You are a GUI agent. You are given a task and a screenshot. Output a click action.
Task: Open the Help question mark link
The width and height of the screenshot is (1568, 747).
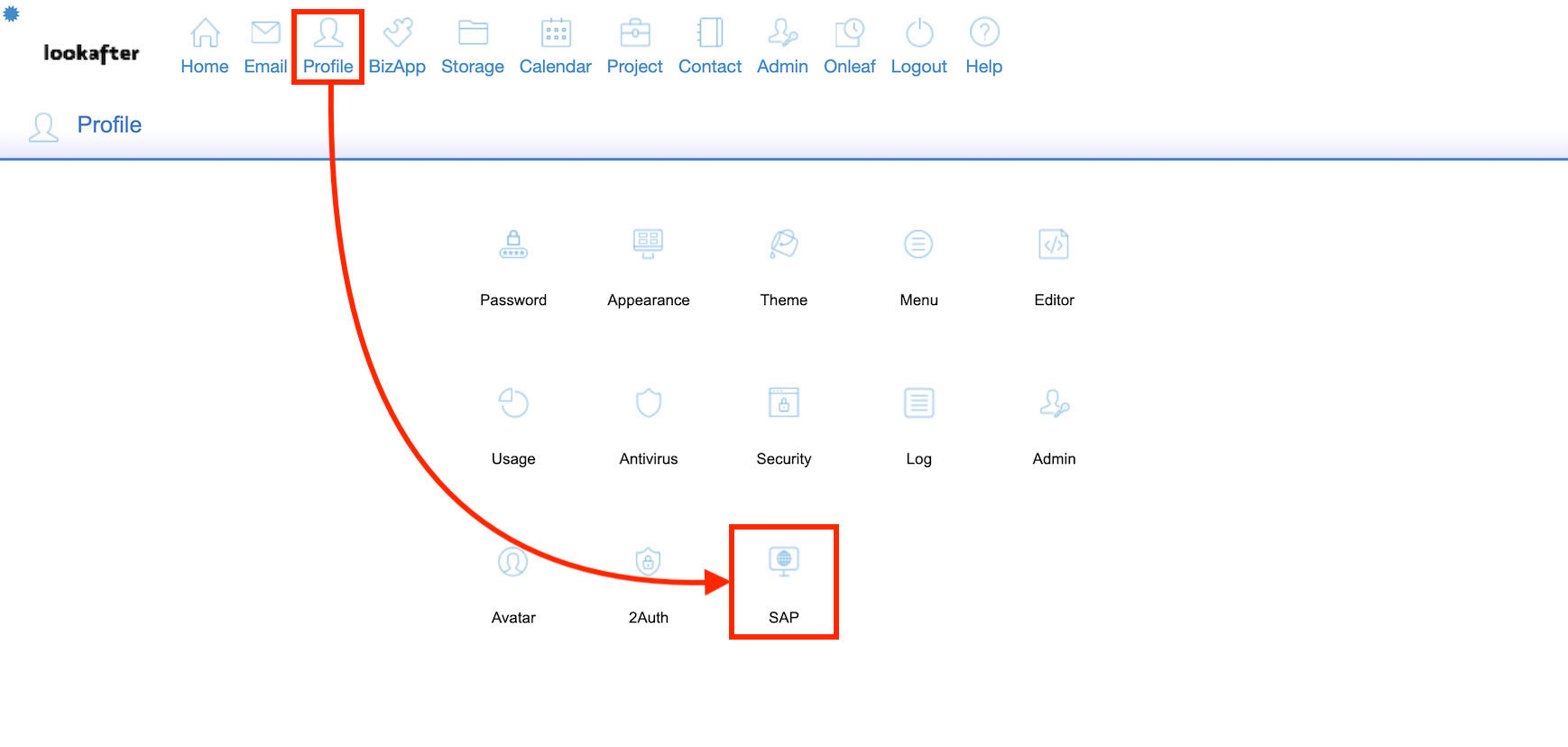pyautogui.click(x=983, y=47)
